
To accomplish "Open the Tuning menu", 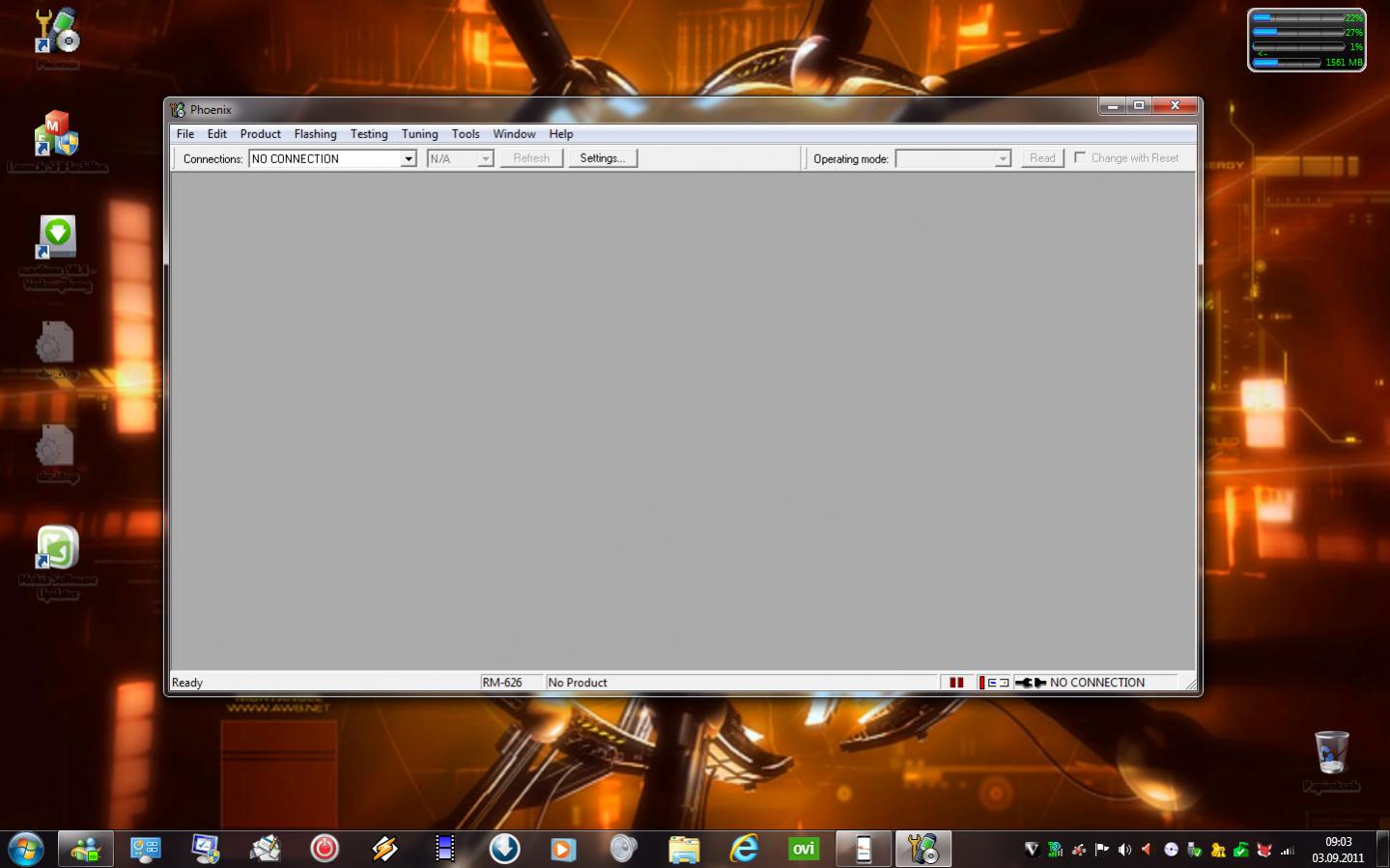I will 420,134.
